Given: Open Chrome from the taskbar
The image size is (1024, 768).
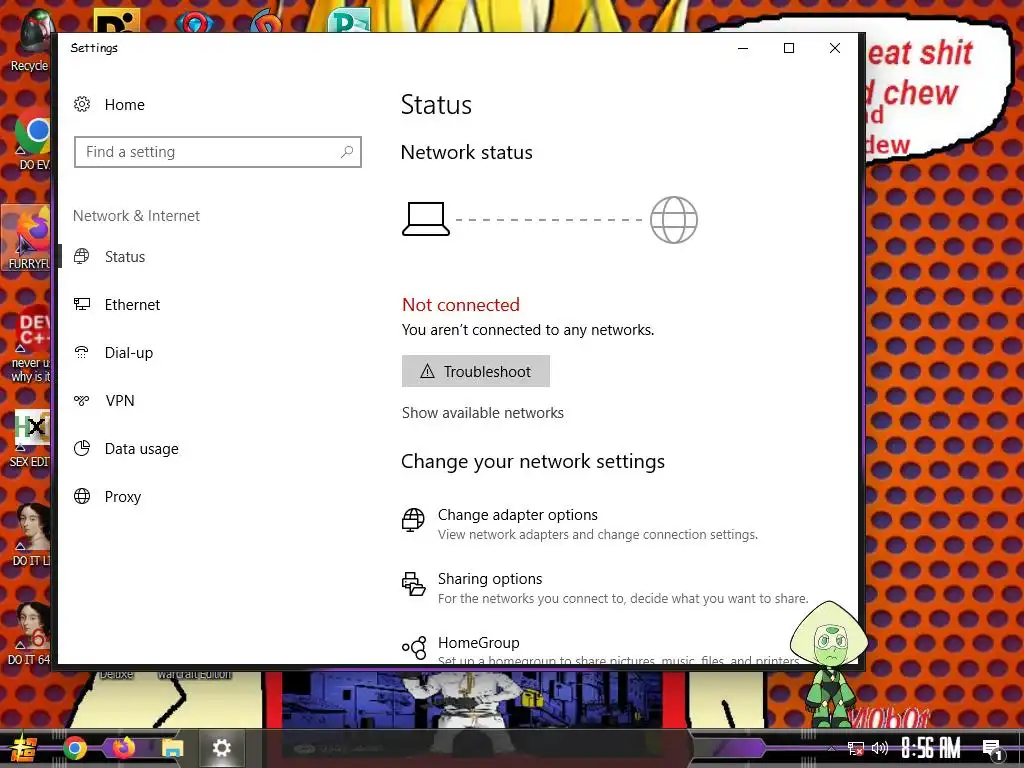Looking at the screenshot, I should tap(74, 748).
